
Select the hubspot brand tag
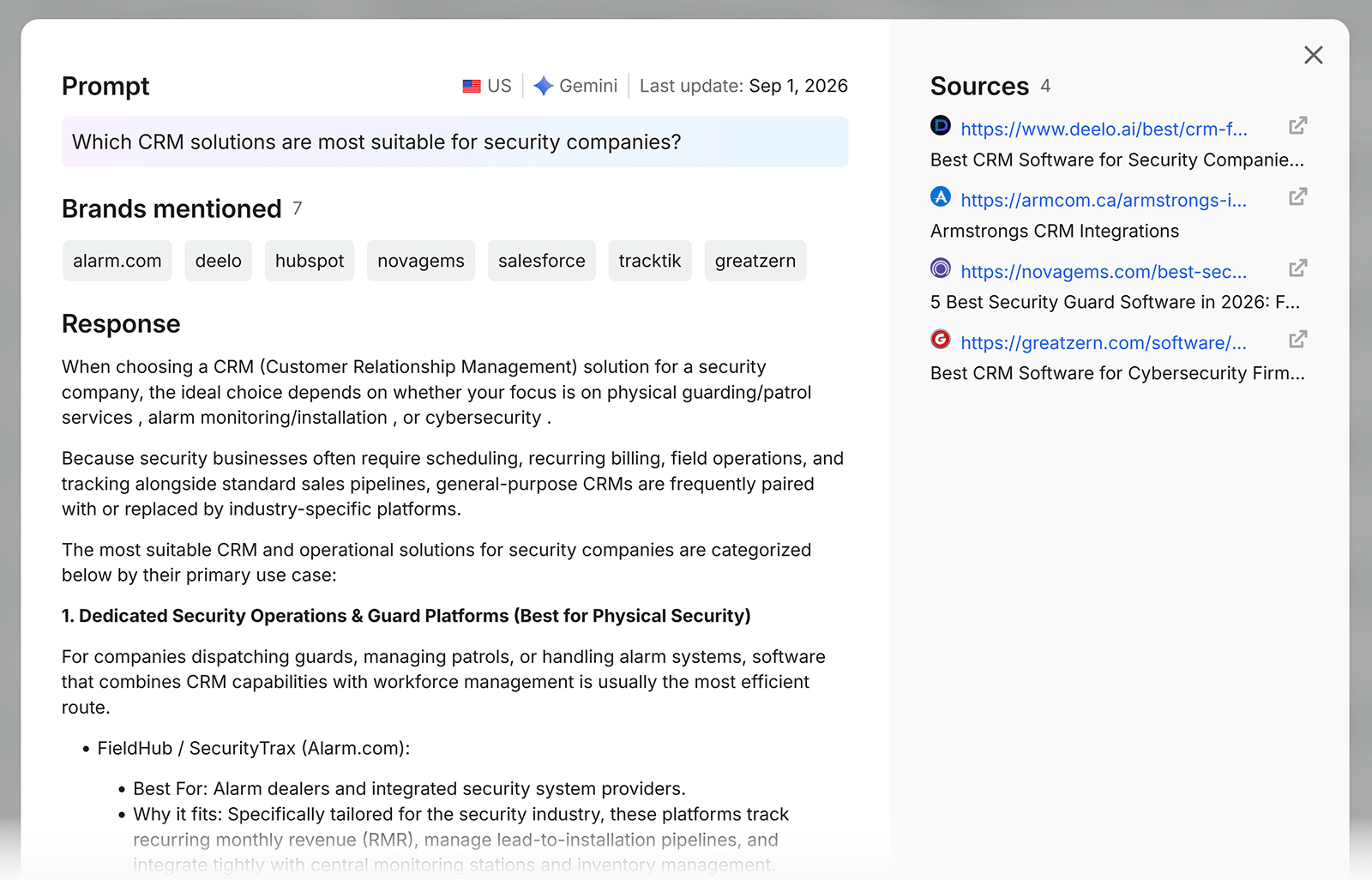coord(310,261)
